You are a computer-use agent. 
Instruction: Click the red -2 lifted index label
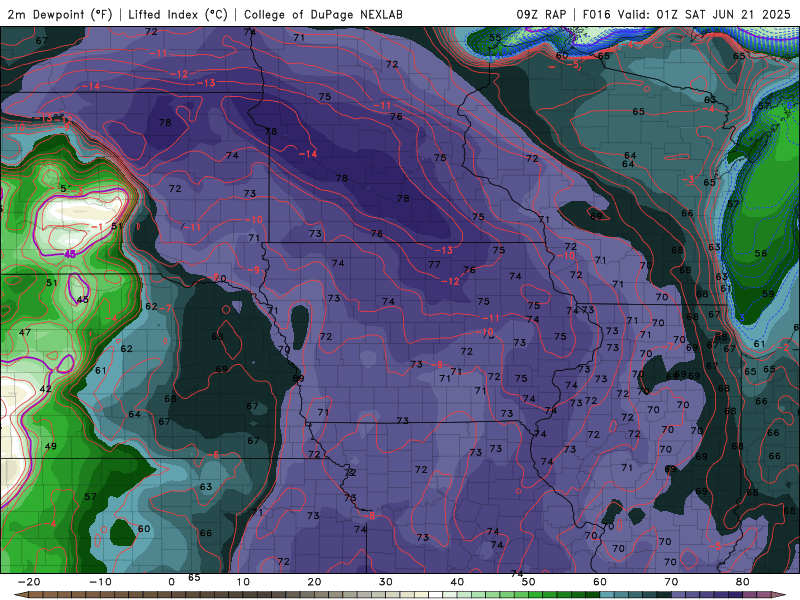point(783,347)
